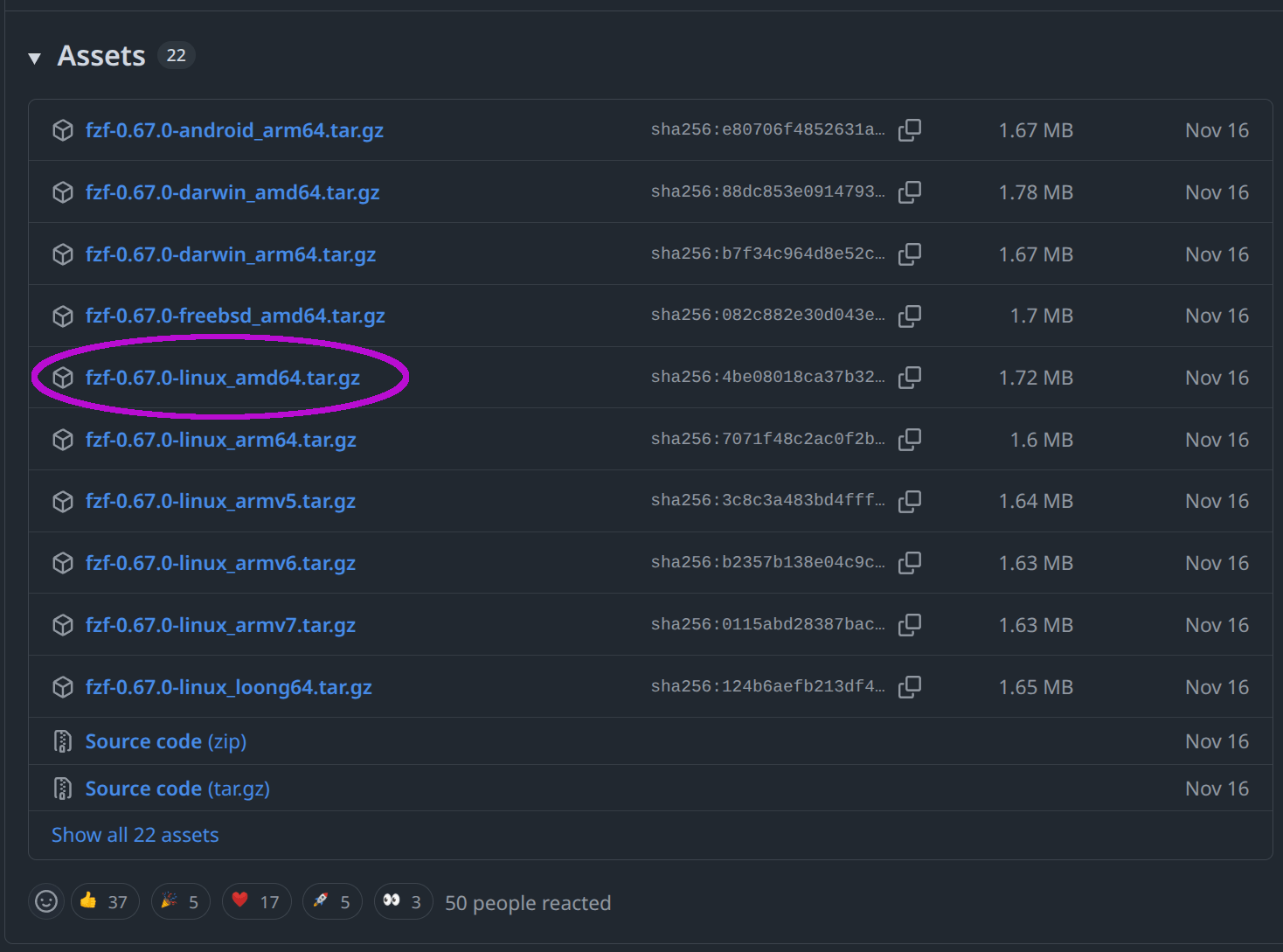Copy the sha256 for the linux_arm64 build

point(910,439)
